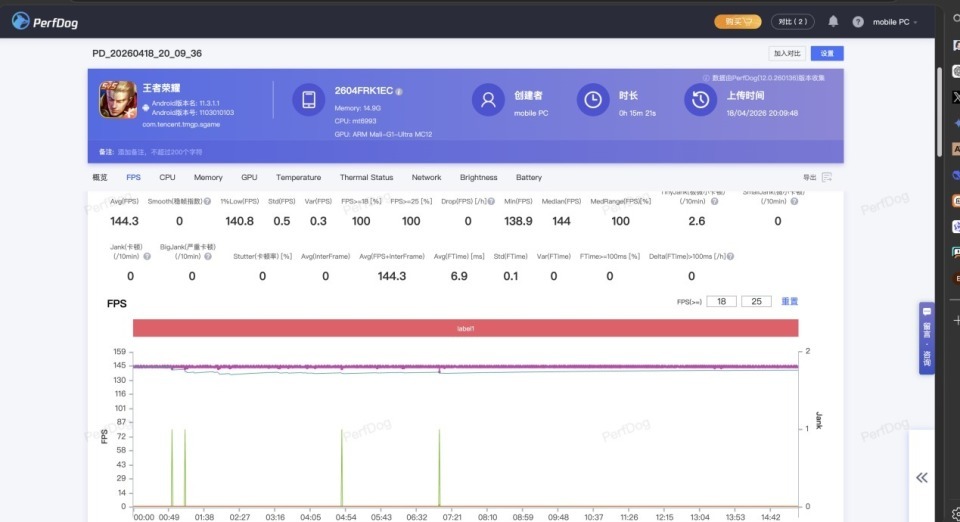Click the 1%Low(FPS) value 140.8
Screen dimensions: 960x522
[x=239, y=221]
